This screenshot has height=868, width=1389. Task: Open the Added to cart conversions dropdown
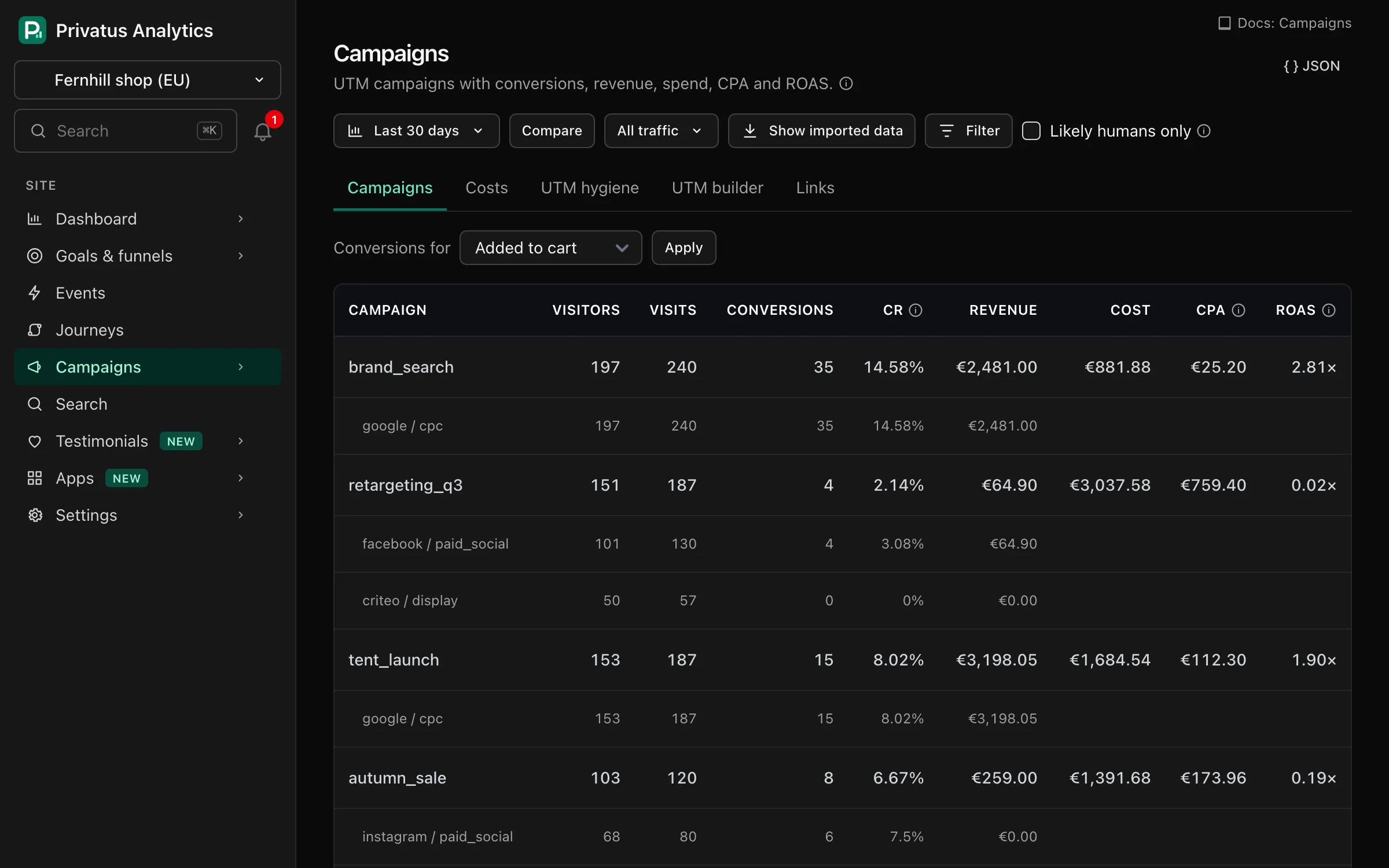pos(551,248)
